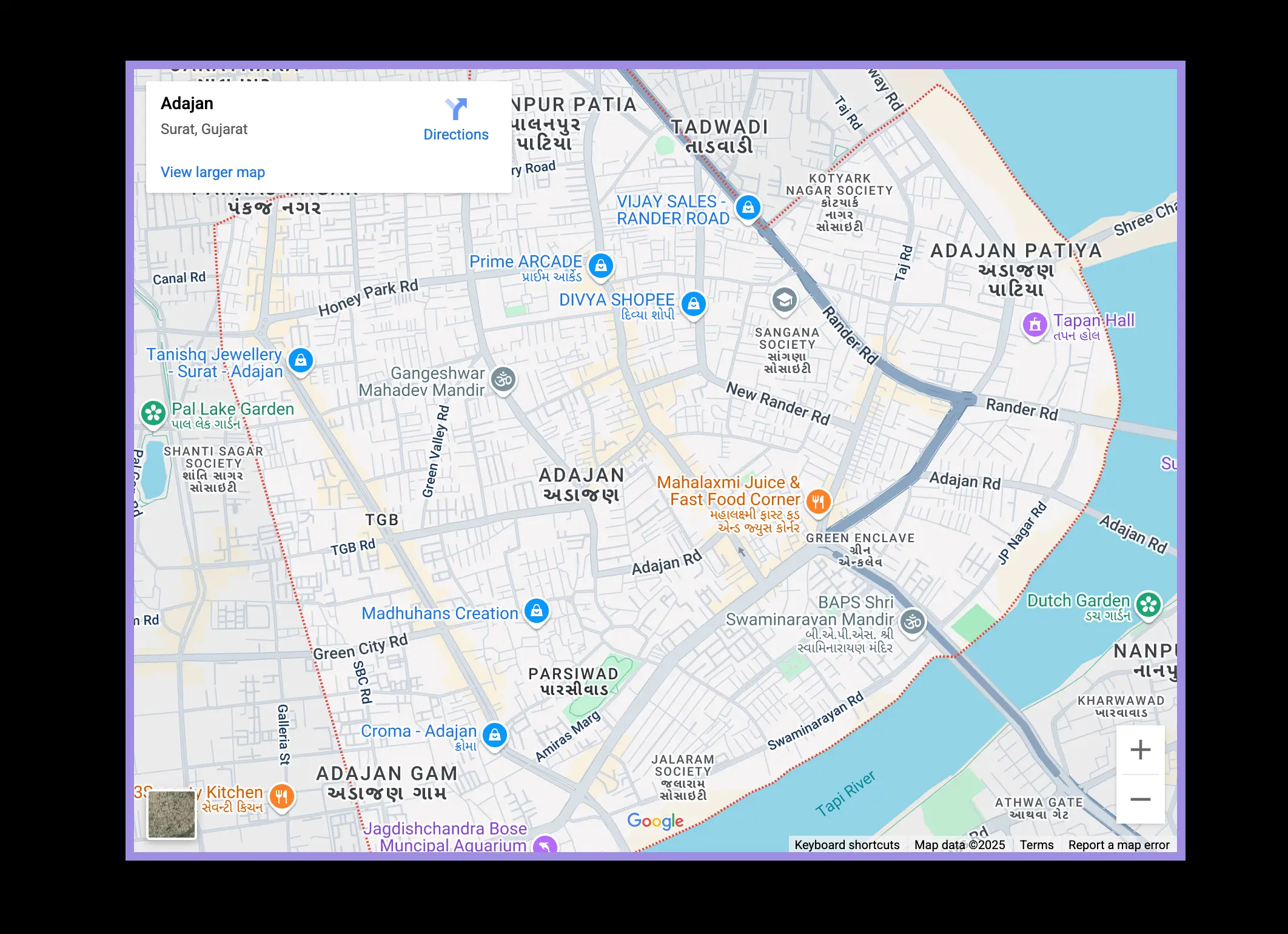Select the Pal Lake Garden park pin
The height and width of the screenshot is (934, 1288).
[x=153, y=414]
